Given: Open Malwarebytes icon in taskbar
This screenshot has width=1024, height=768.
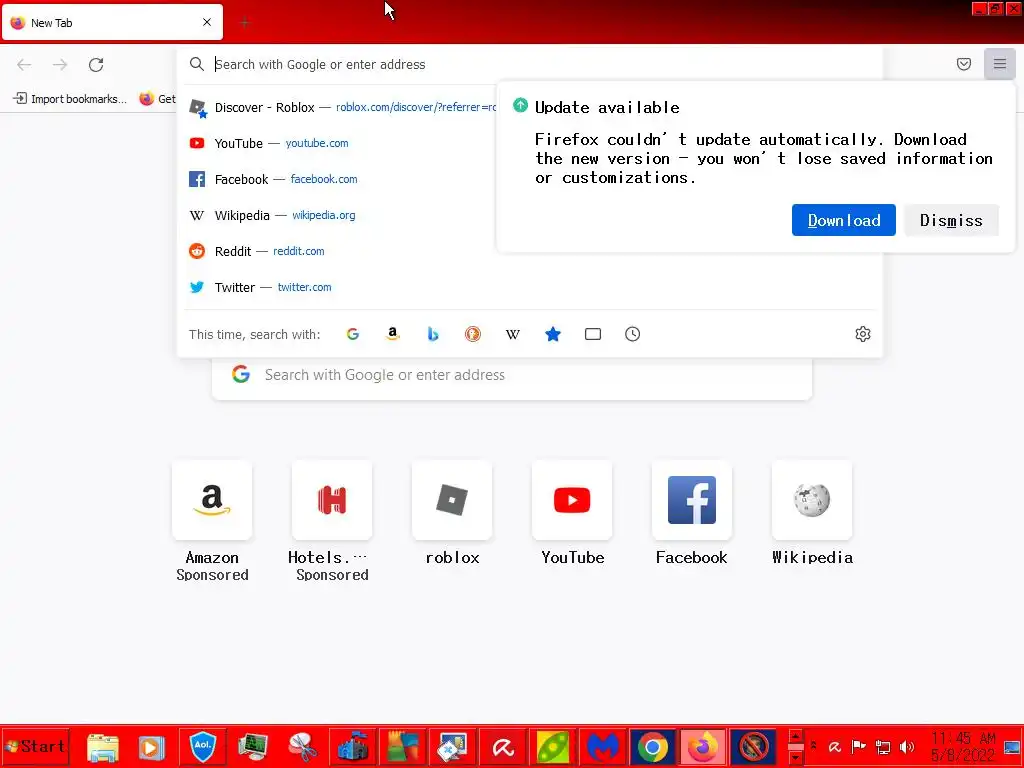Looking at the screenshot, I should tap(602, 747).
